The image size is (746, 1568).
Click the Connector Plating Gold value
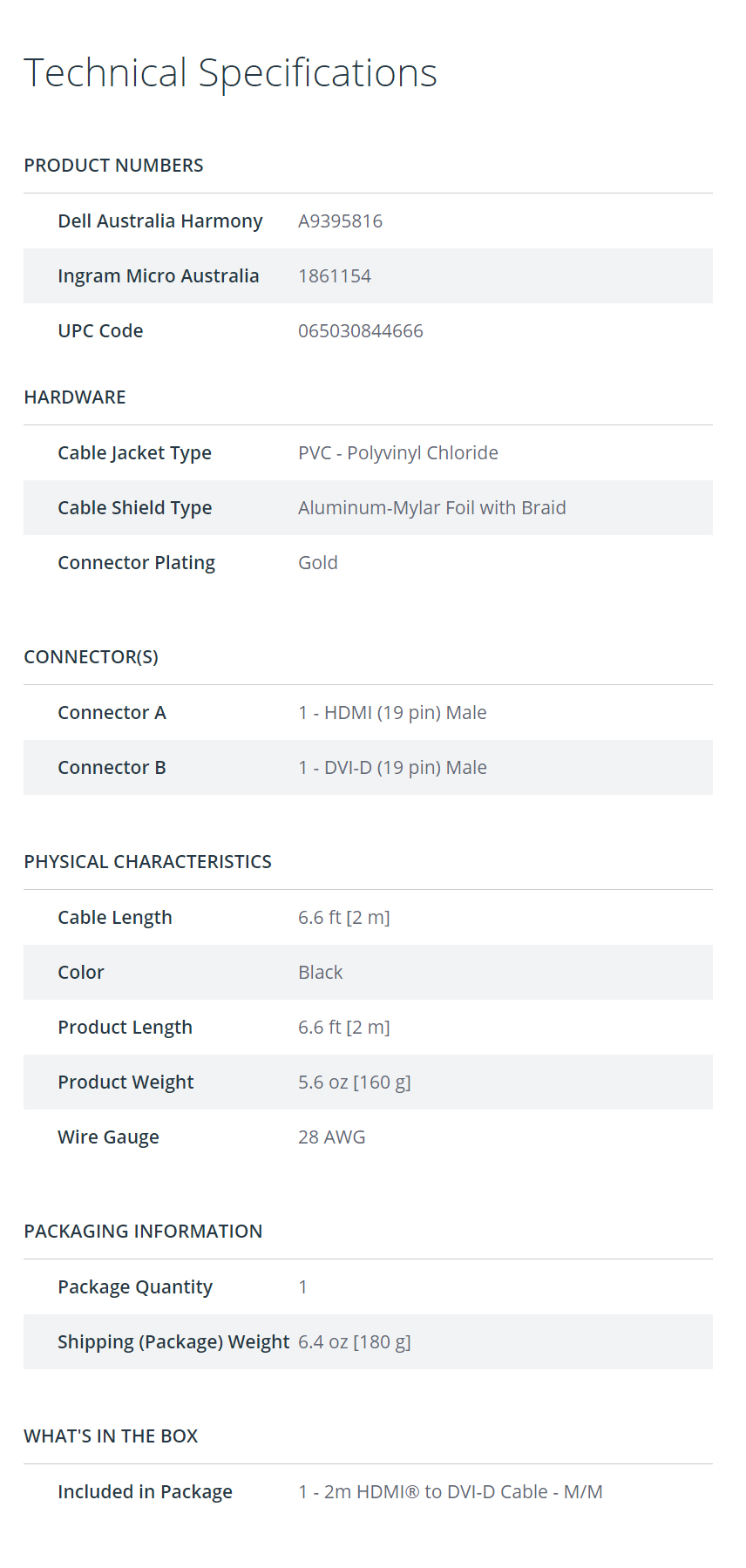tap(318, 563)
